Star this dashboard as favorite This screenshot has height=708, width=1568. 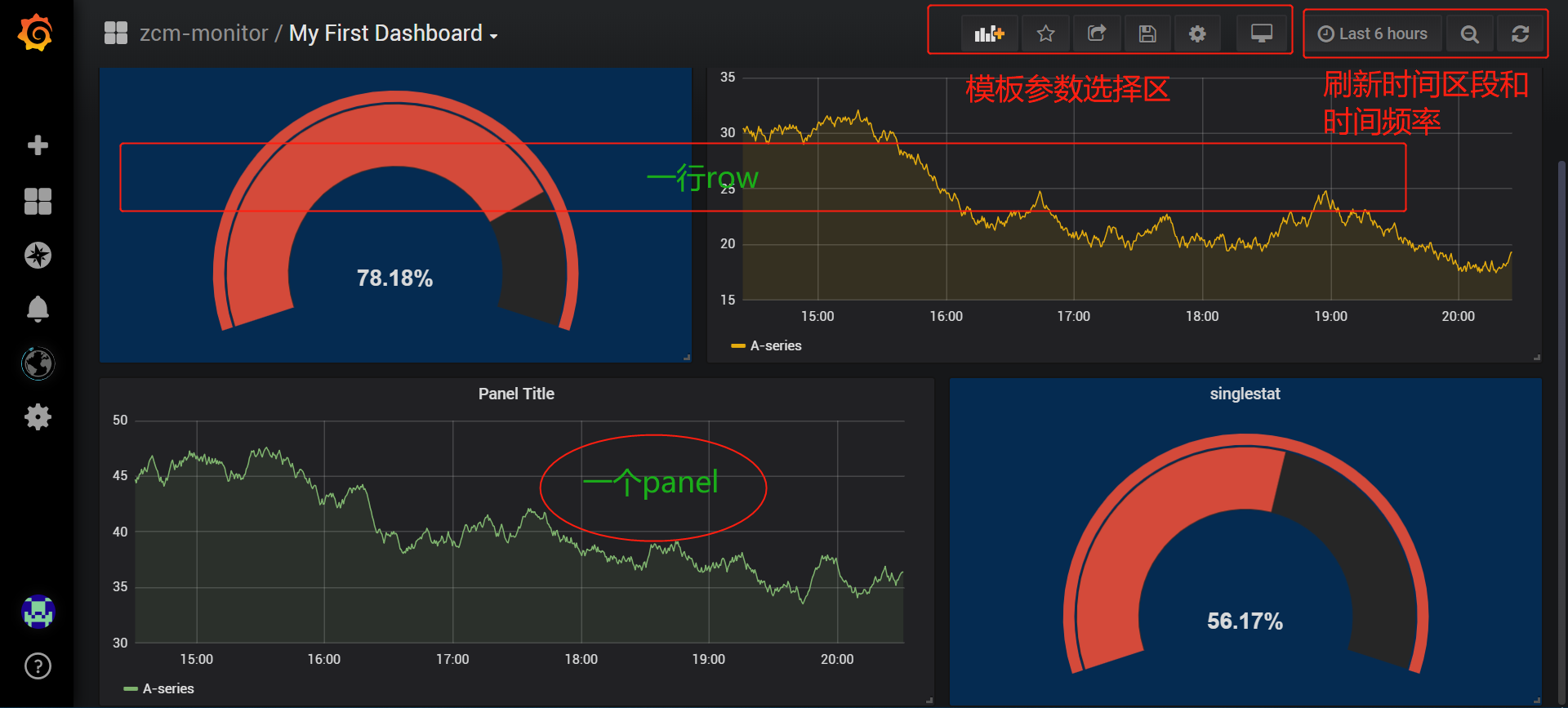tap(1045, 33)
